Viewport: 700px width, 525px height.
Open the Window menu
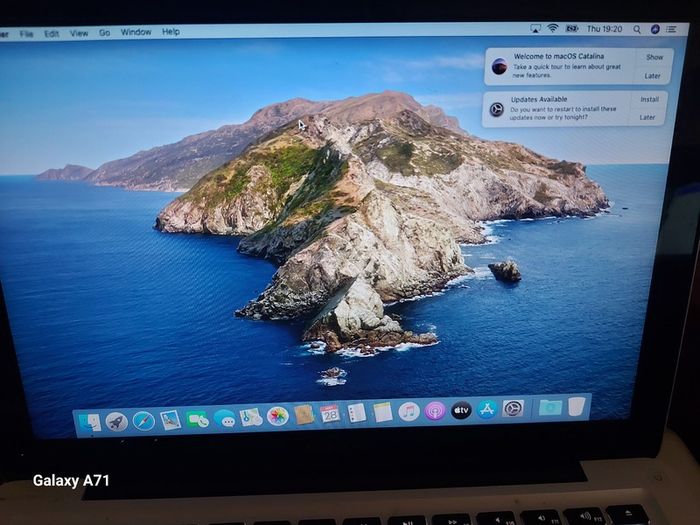point(136,32)
